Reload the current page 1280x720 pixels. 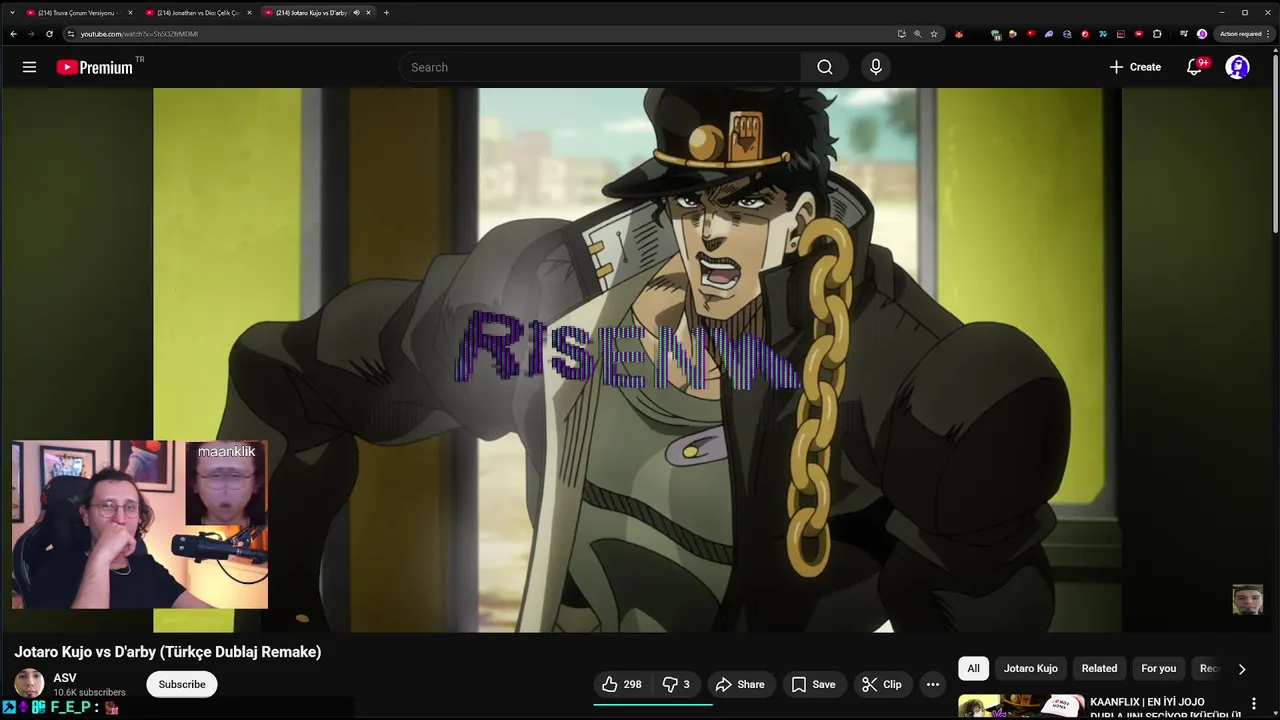[x=49, y=34]
